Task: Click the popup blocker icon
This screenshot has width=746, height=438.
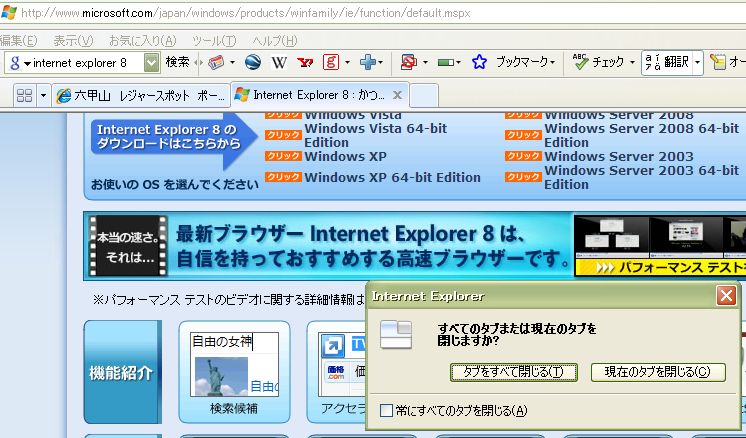Action: (x=409, y=62)
